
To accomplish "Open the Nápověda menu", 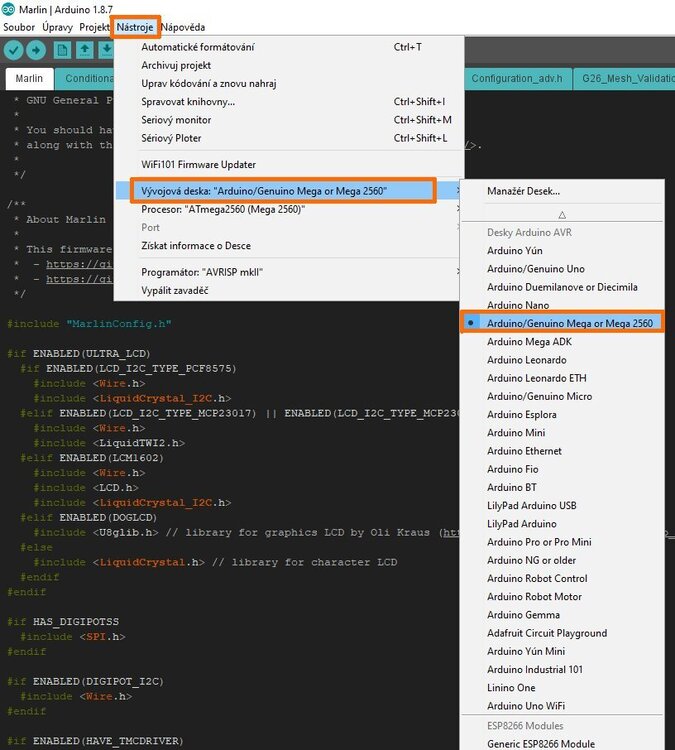I will pyautogui.click(x=183, y=27).
